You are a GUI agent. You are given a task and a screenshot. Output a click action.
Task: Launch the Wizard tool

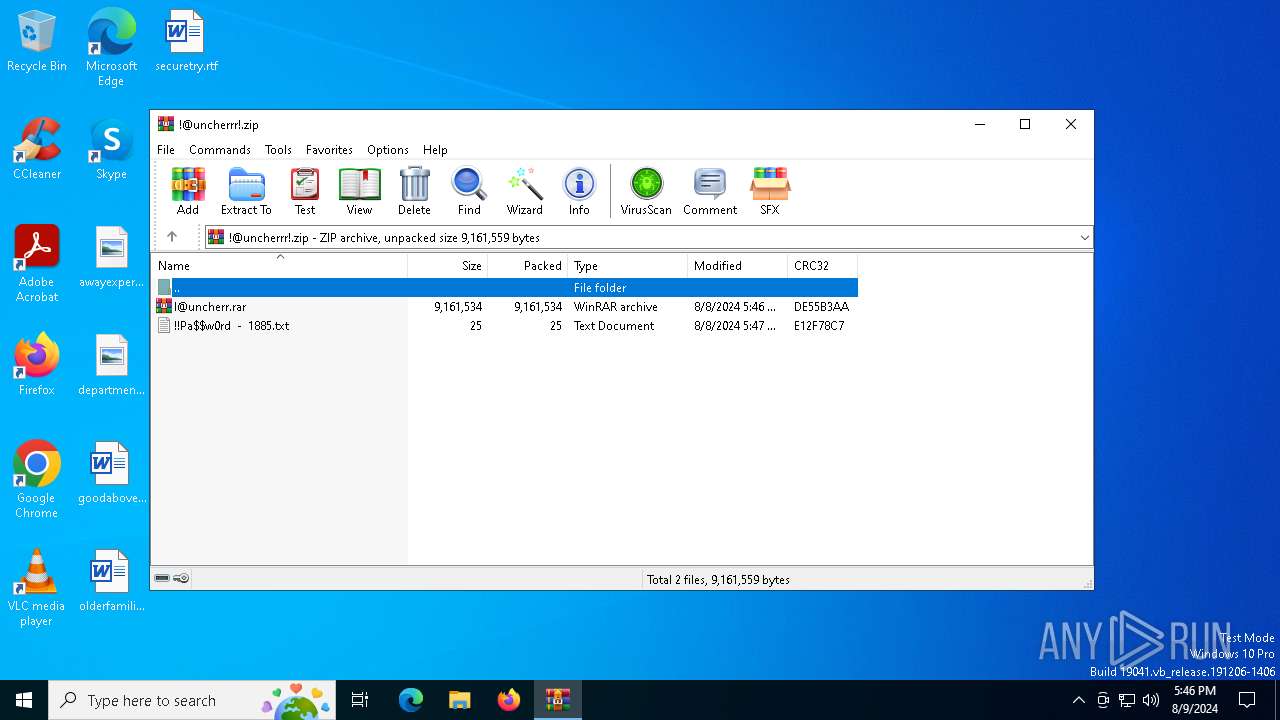pos(524,191)
